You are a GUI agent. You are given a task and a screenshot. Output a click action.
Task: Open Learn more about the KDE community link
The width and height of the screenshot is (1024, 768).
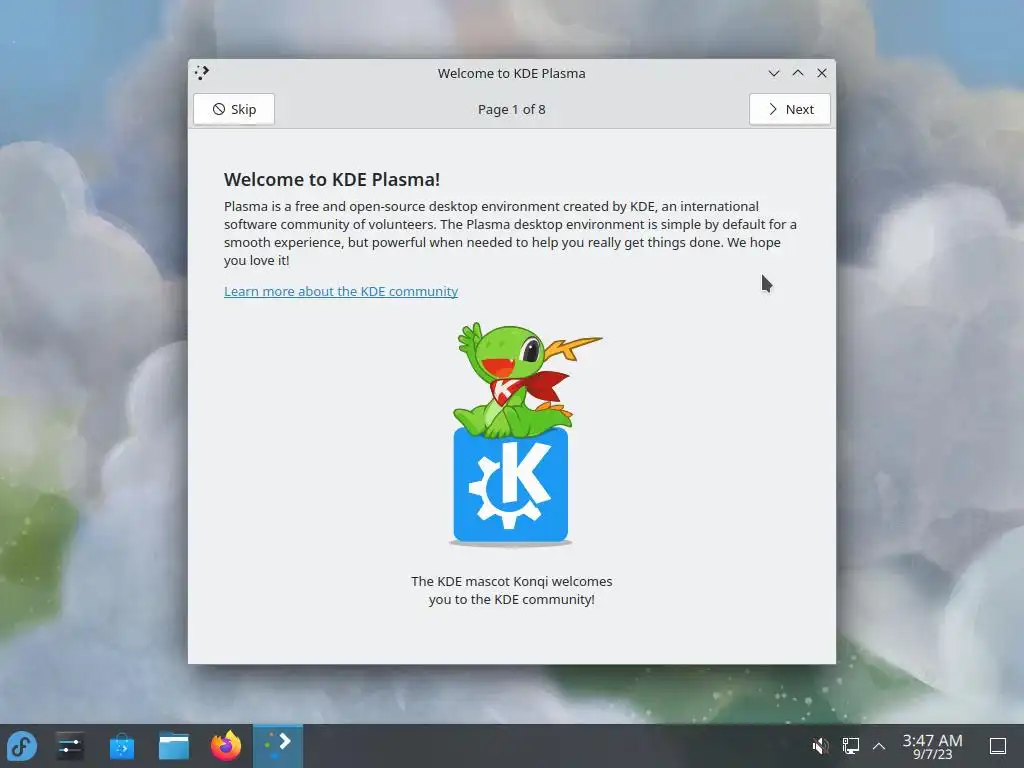coord(341,291)
